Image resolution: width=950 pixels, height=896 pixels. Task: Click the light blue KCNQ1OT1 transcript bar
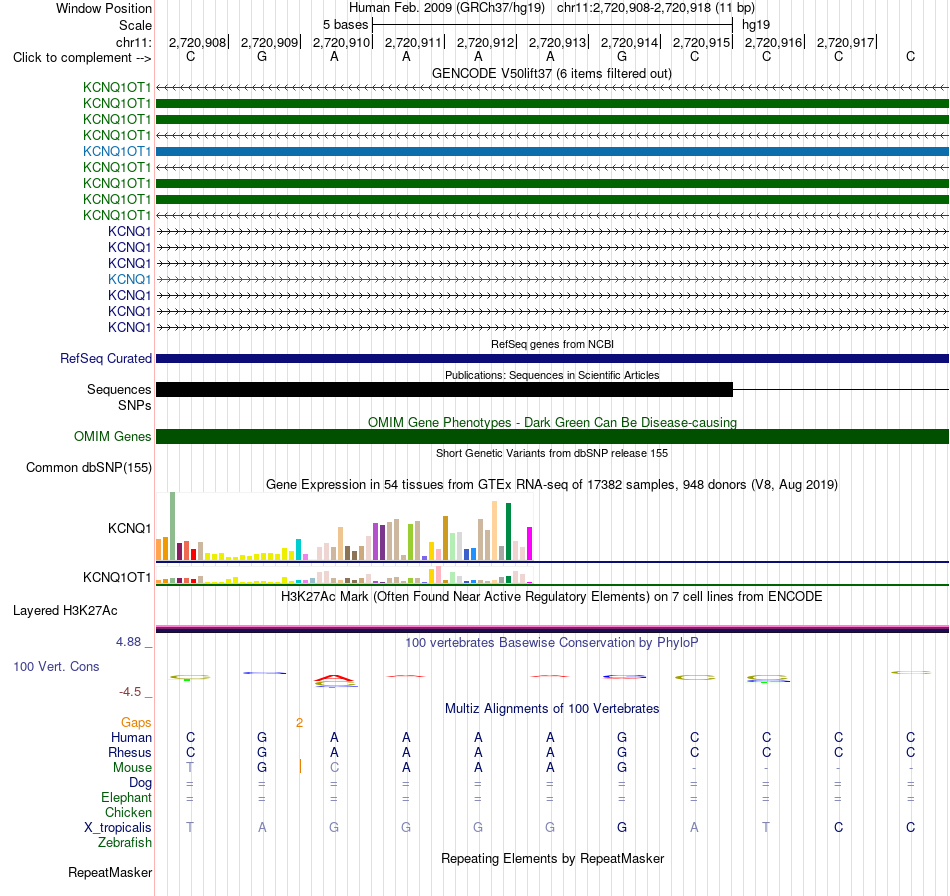pyautogui.click(x=552, y=151)
